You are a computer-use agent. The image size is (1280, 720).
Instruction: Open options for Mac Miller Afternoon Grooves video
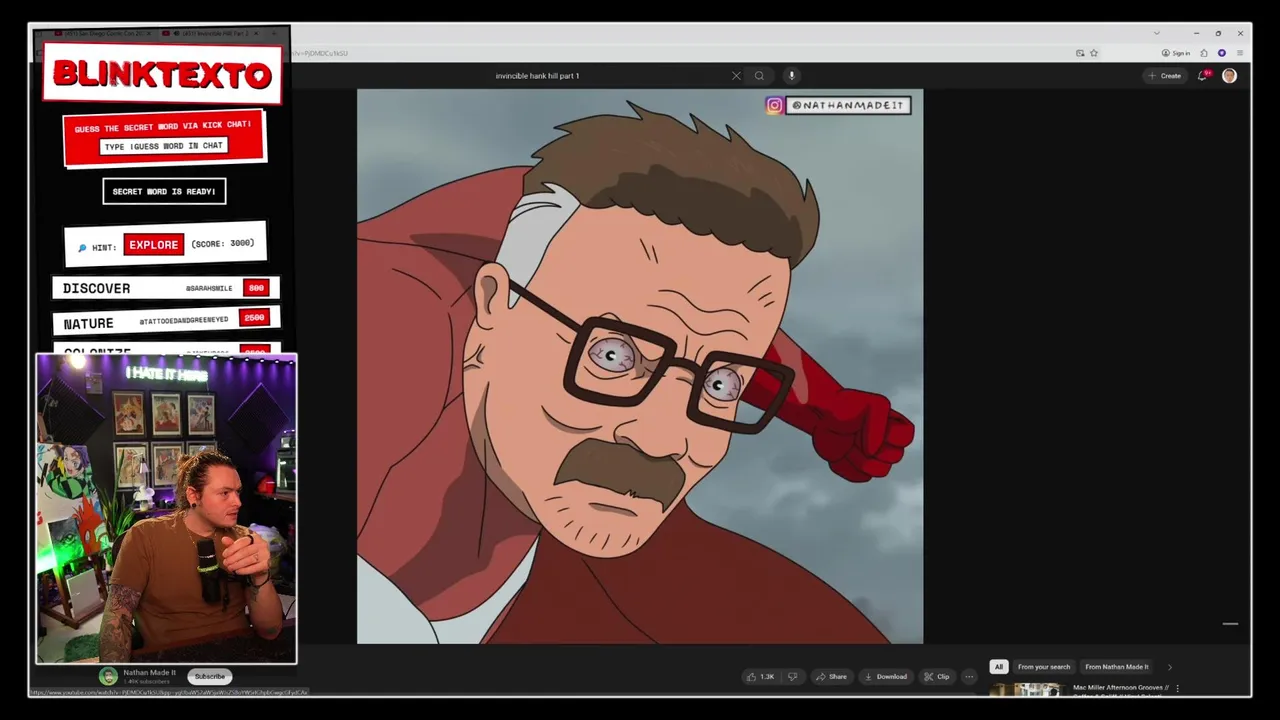(1178, 688)
